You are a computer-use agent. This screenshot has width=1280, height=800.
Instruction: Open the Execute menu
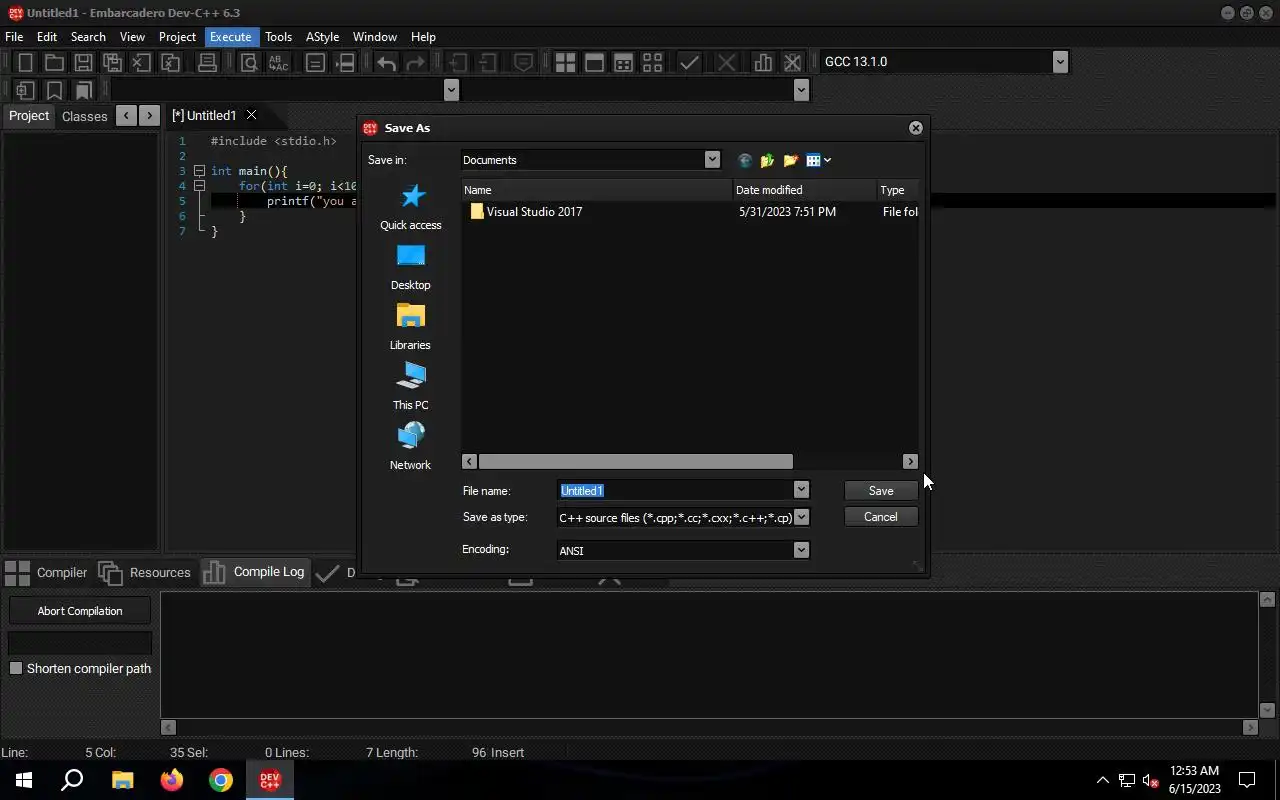230,37
